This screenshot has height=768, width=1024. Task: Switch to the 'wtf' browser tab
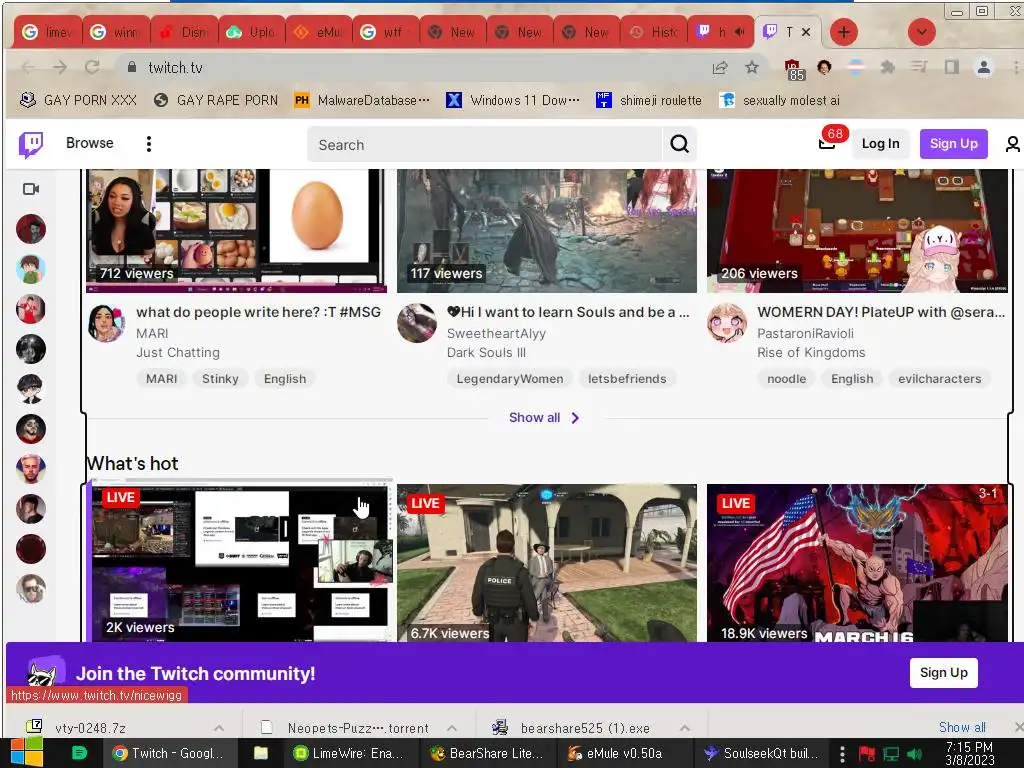coord(386,32)
